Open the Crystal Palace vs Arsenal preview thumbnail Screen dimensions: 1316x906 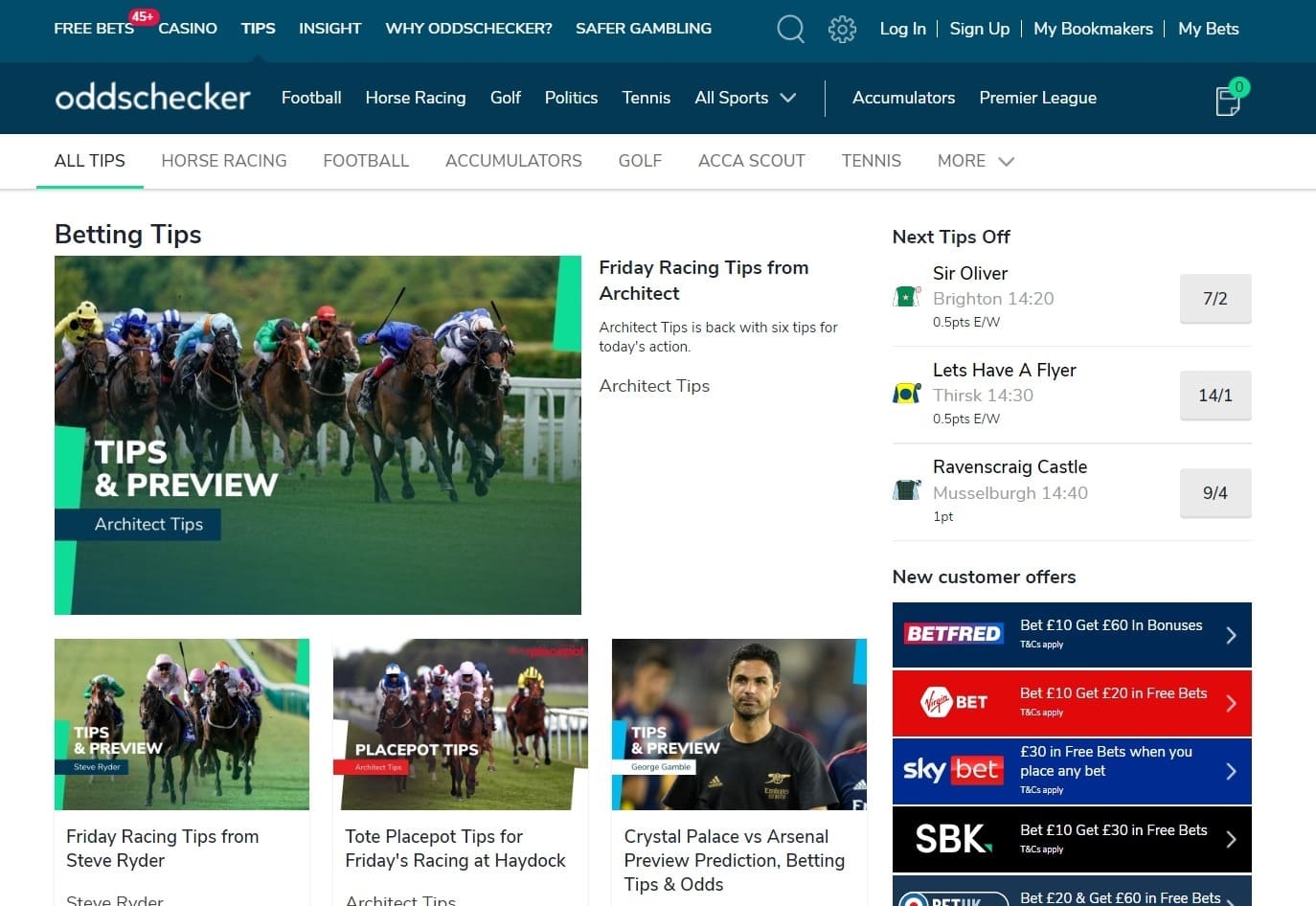coord(738,724)
